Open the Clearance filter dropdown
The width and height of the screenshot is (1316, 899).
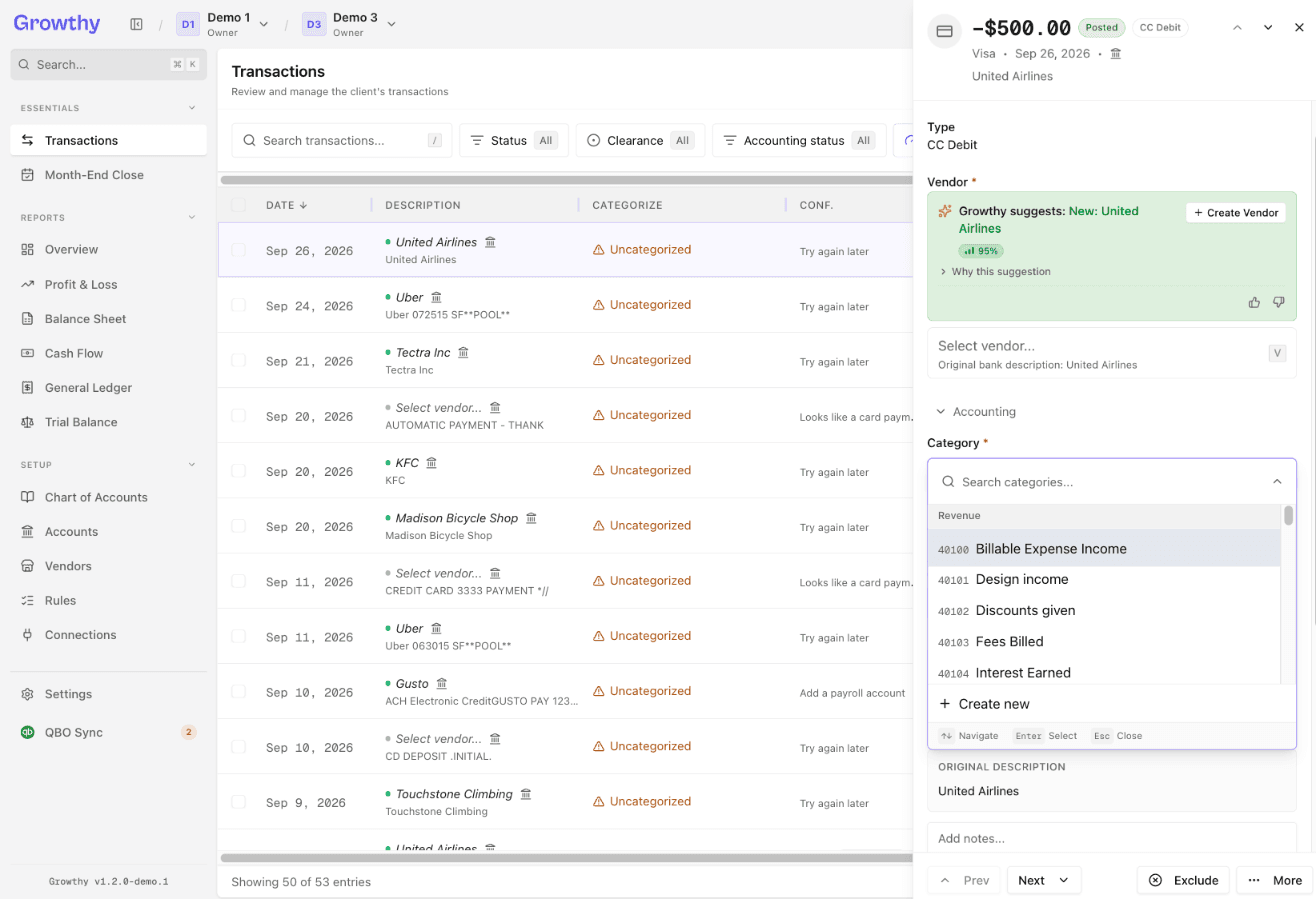click(x=640, y=141)
